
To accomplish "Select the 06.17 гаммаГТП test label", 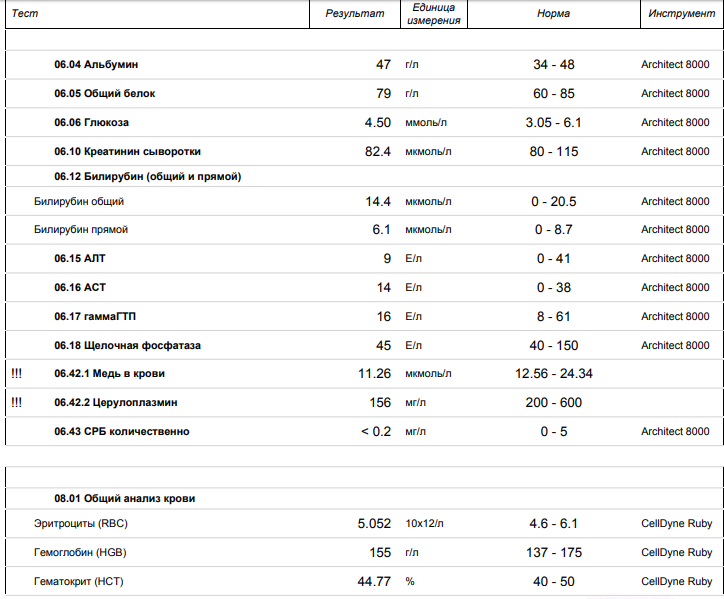I will click(x=95, y=316).
